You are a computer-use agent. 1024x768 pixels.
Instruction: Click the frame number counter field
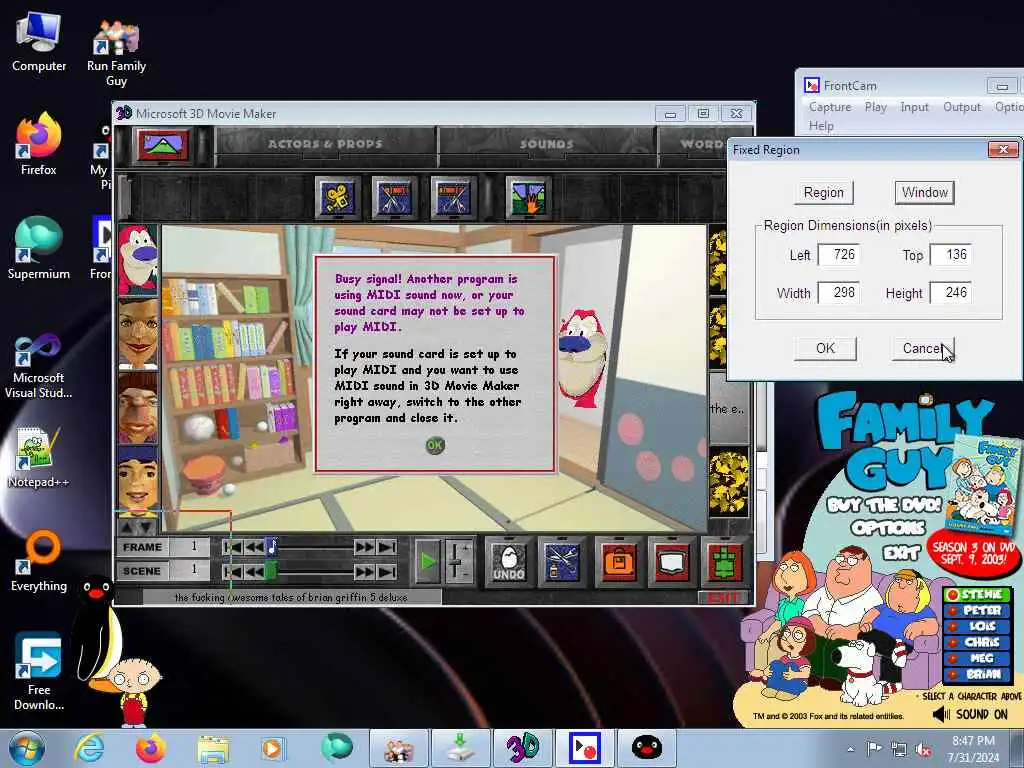(x=191, y=547)
